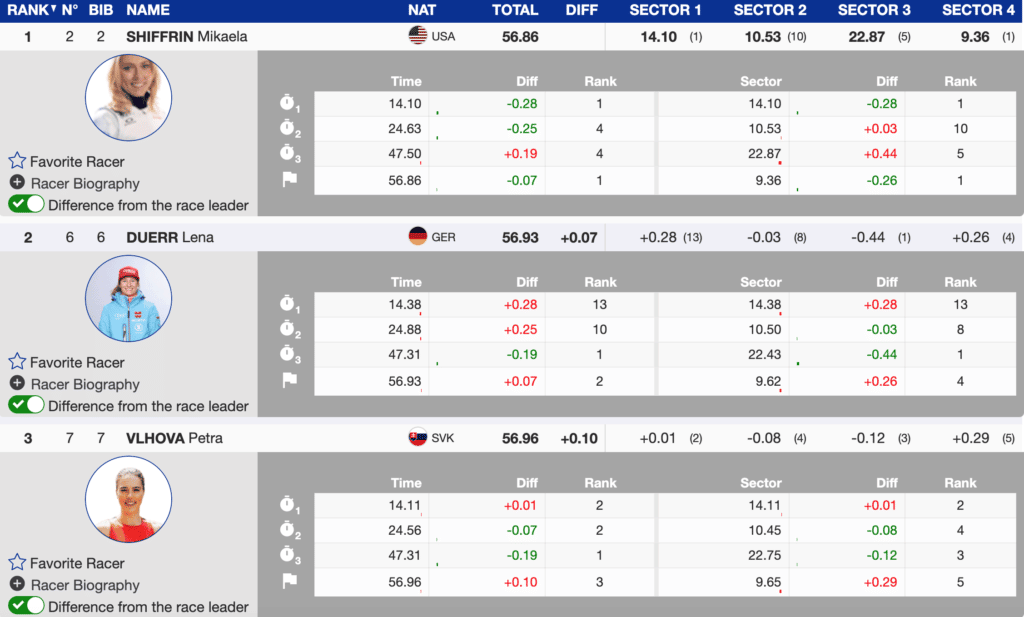This screenshot has height=617, width=1024.
Task: Toggle Vlhova's Difference from the race leader switch
Action: click(27, 606)
